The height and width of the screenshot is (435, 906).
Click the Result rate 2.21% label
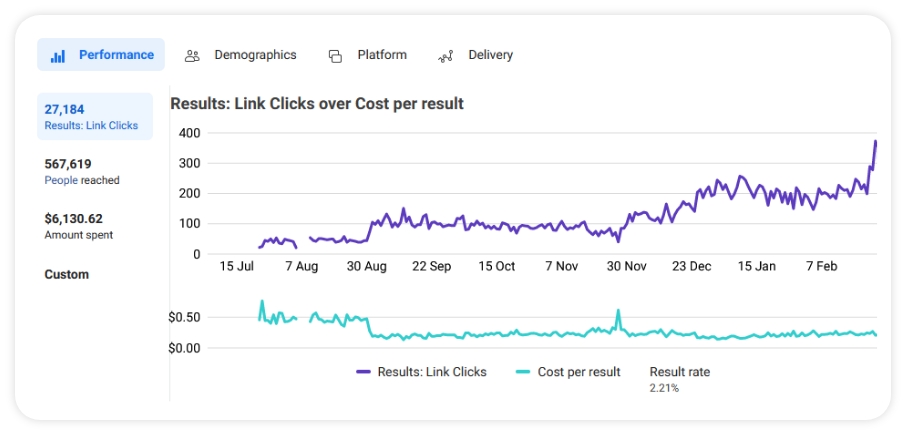click(x=679, y=378)
